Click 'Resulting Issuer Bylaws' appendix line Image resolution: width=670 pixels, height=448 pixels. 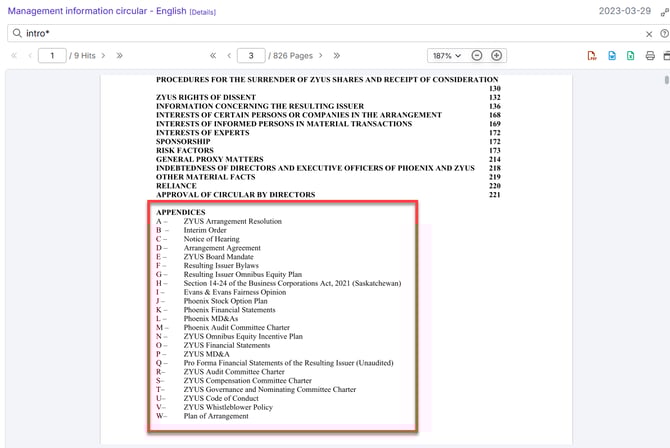click(221, 265)
